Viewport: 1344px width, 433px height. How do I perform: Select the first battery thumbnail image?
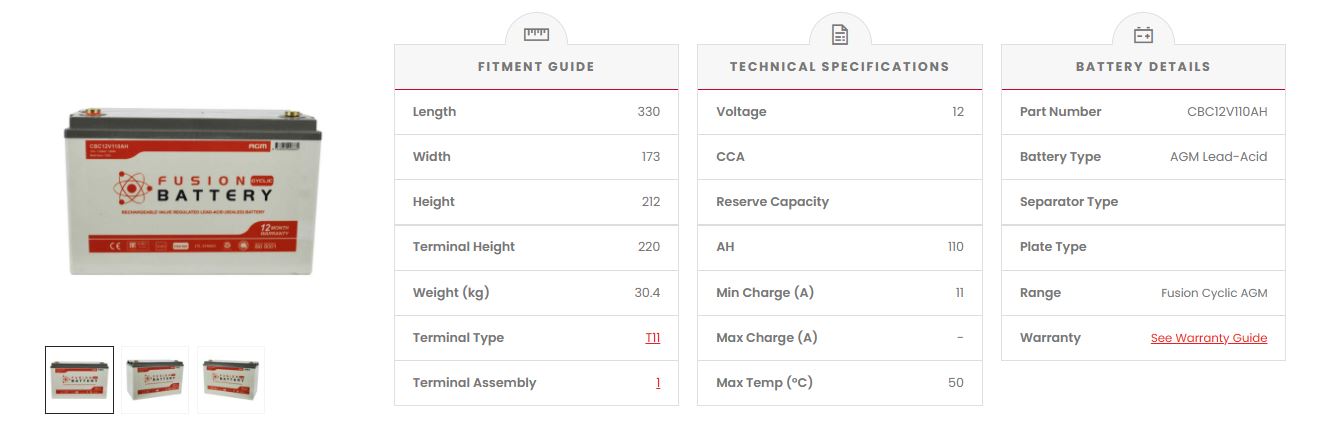point(79,380)
